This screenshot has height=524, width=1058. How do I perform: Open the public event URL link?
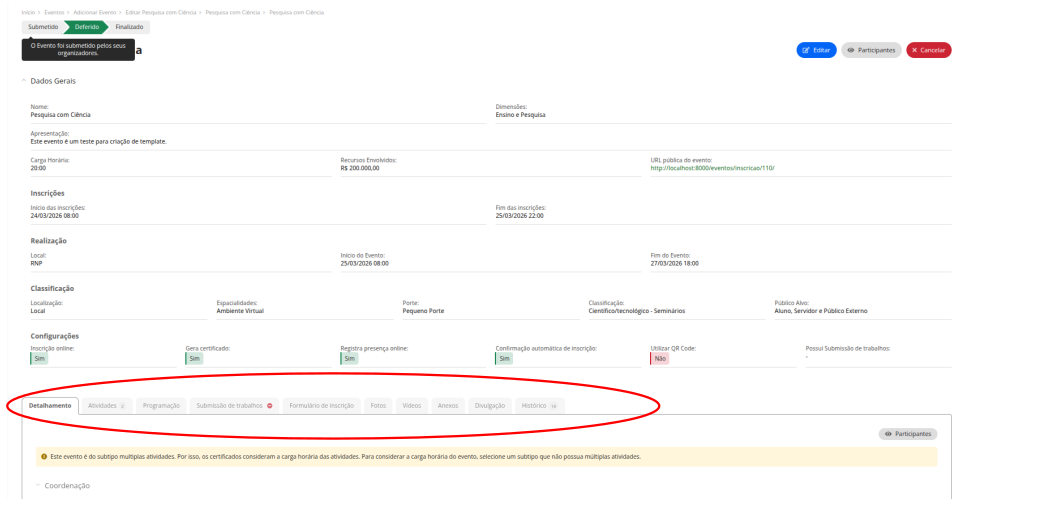click(x=713, y=167)
